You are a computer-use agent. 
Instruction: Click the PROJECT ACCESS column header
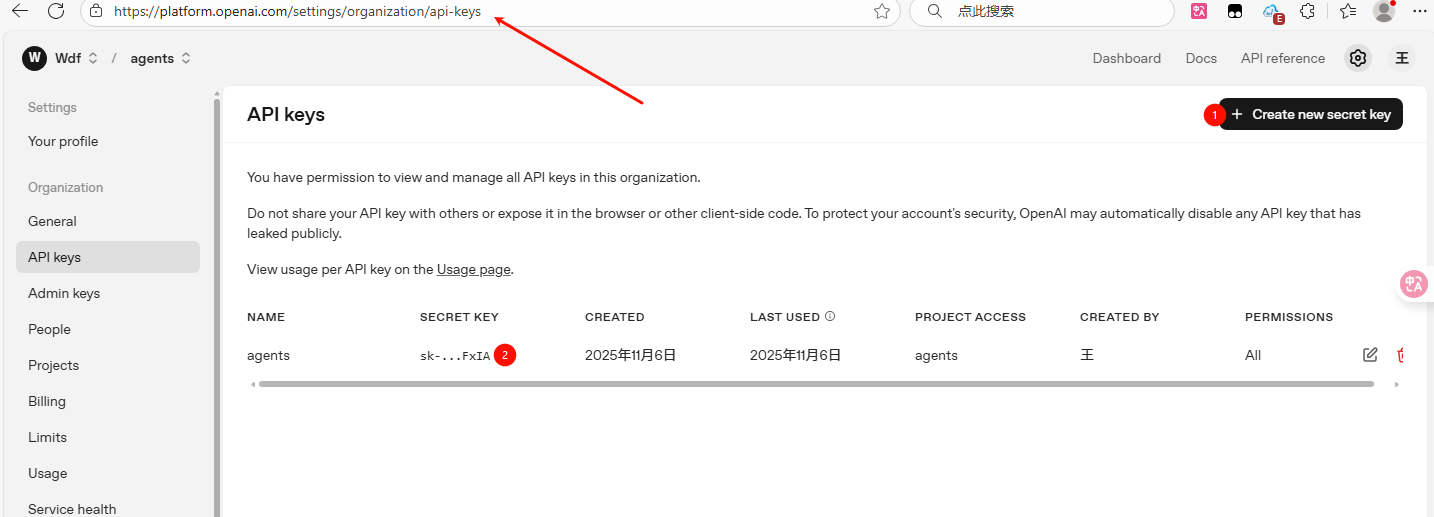970,317
